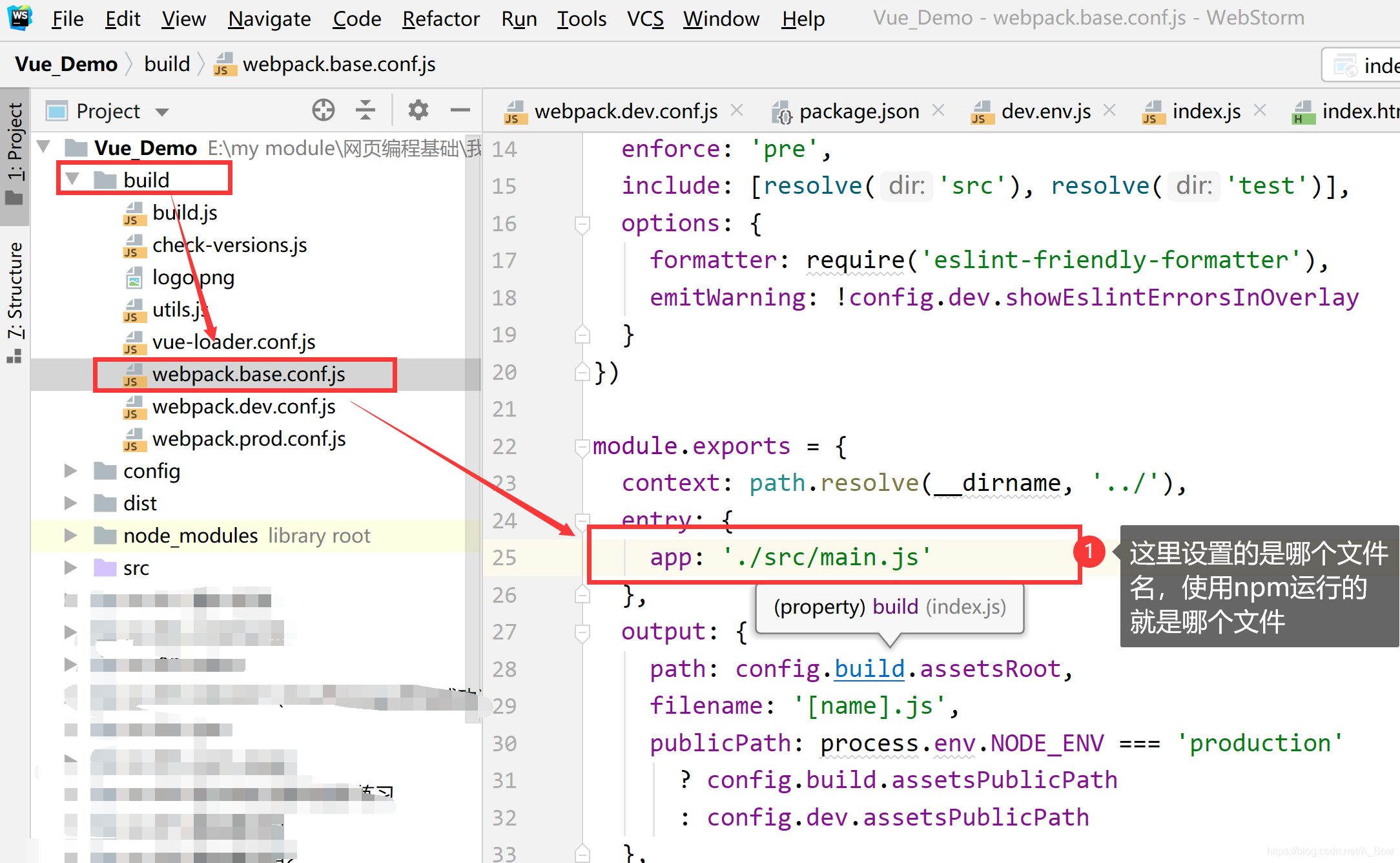Expand the node_modules folder
This screenshot has width=1400, height=863.
(x=70, y=535)
